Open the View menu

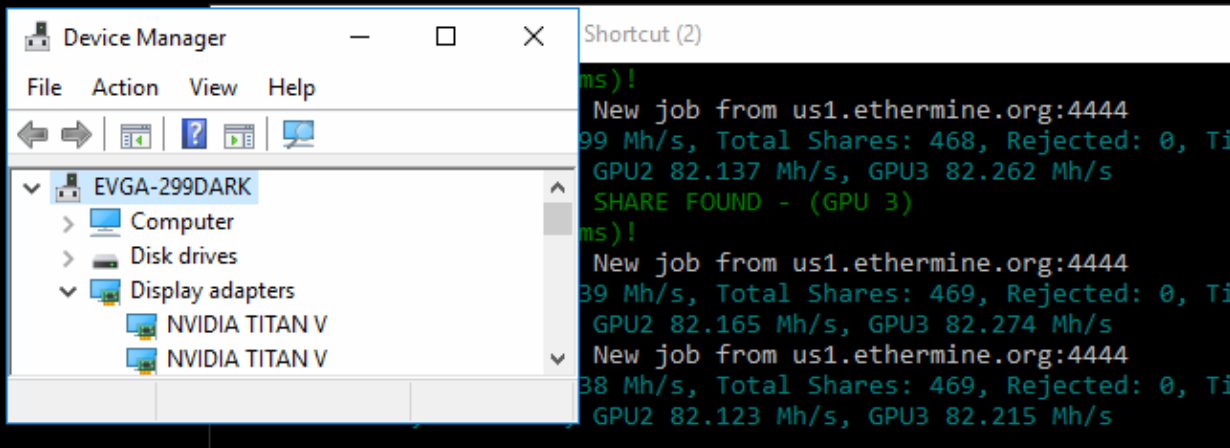(213, 88)
